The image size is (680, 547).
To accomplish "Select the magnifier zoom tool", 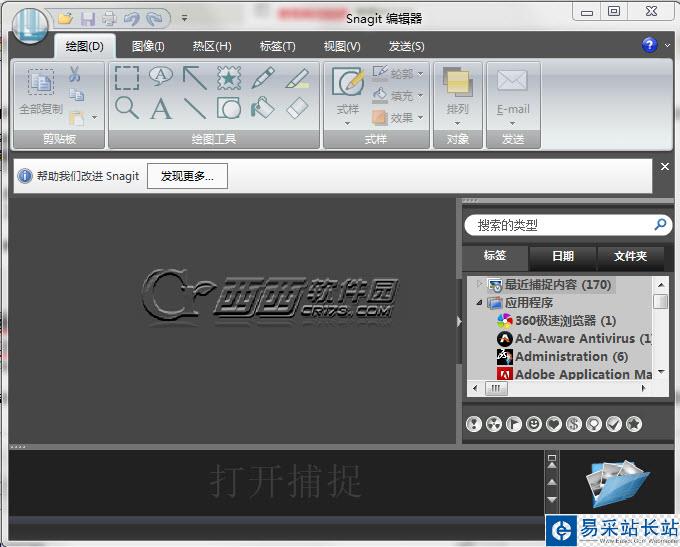I will 127,108.
